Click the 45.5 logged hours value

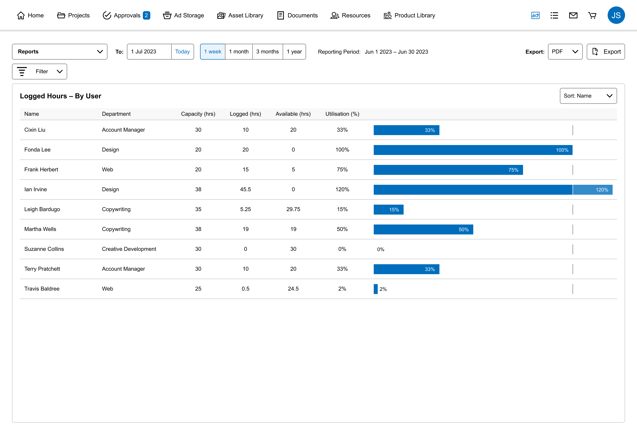(245, 189)
